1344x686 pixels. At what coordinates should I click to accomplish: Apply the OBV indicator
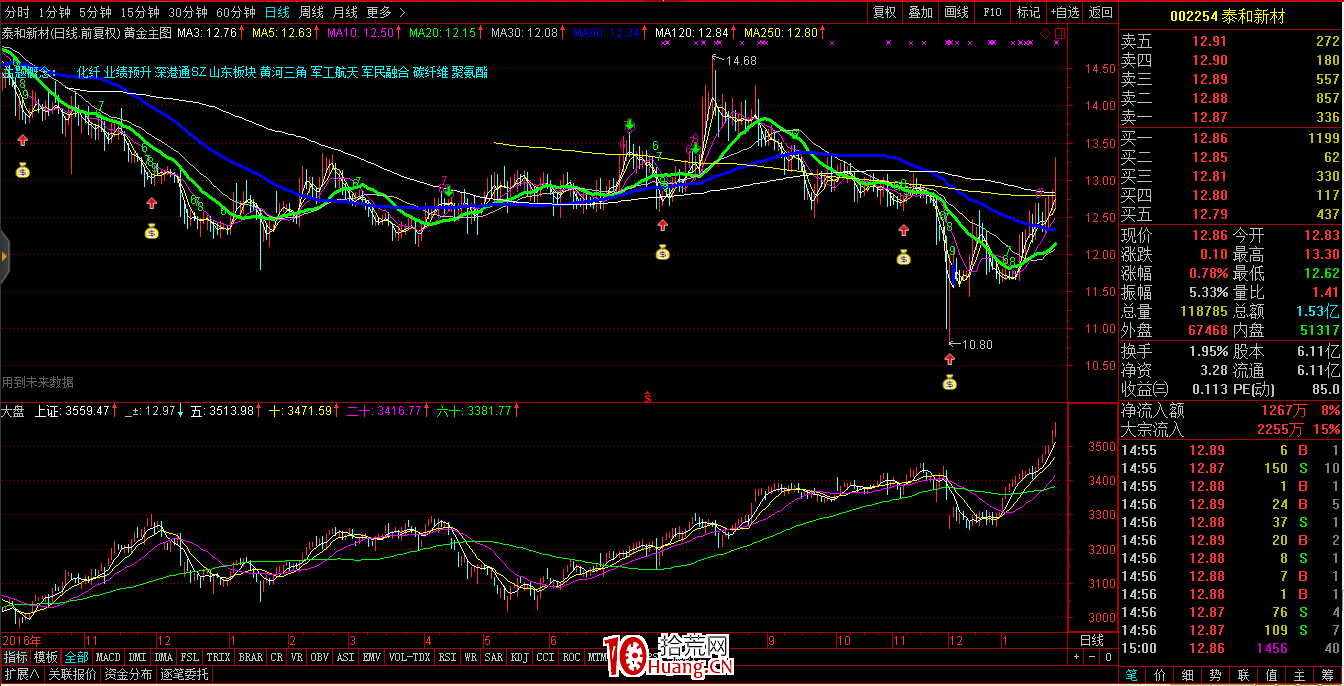click(x=319, y=657)
